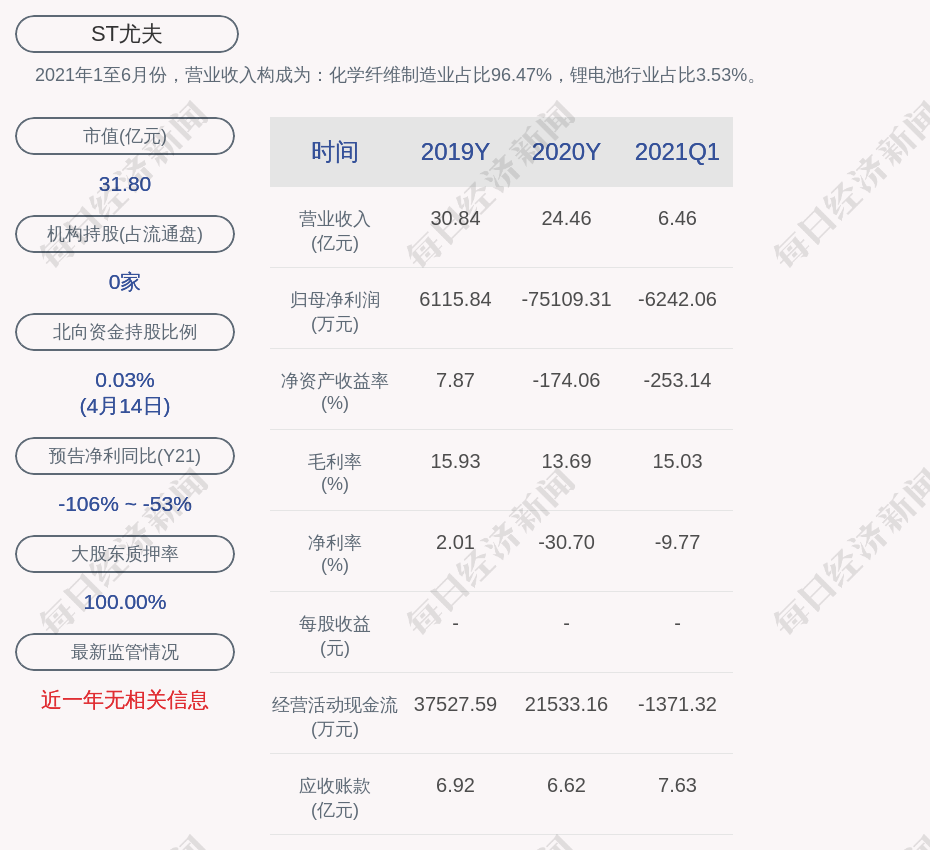Select the 市值(亿元) label button
The height and width of the screenshot is (850, 930).
tap(125, 136)
